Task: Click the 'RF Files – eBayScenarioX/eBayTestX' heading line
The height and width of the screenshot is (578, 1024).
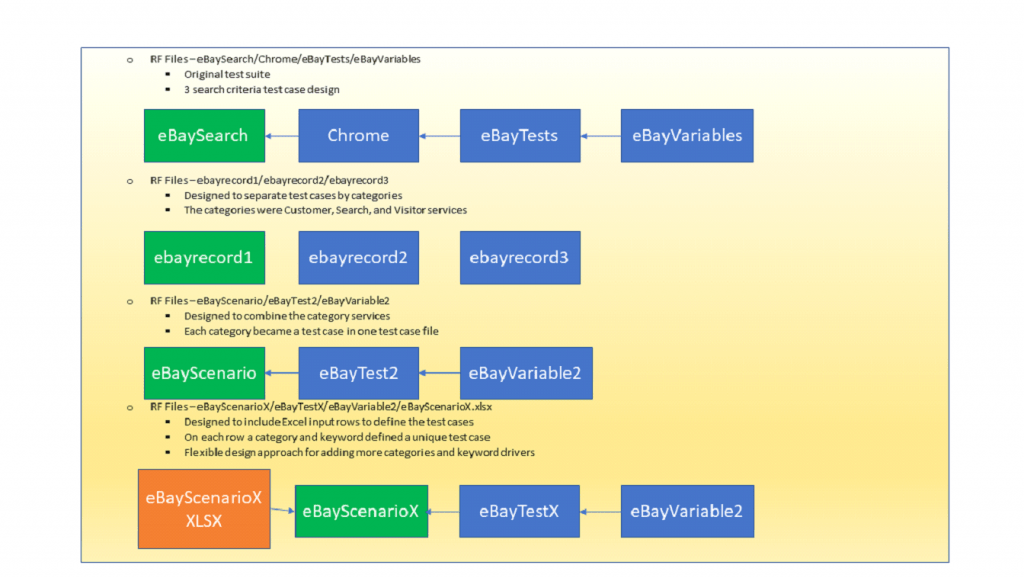Action: coord(321,407)
